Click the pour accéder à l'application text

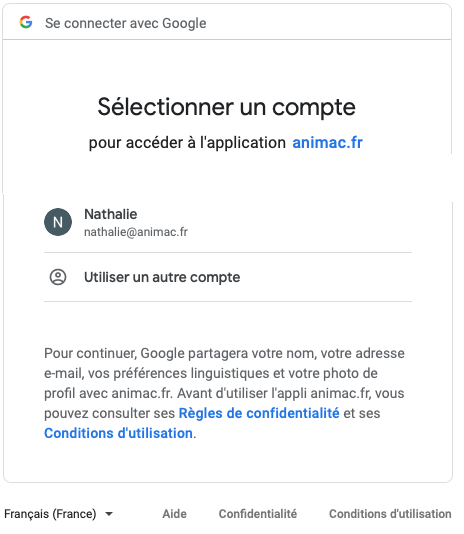point(187,143)
